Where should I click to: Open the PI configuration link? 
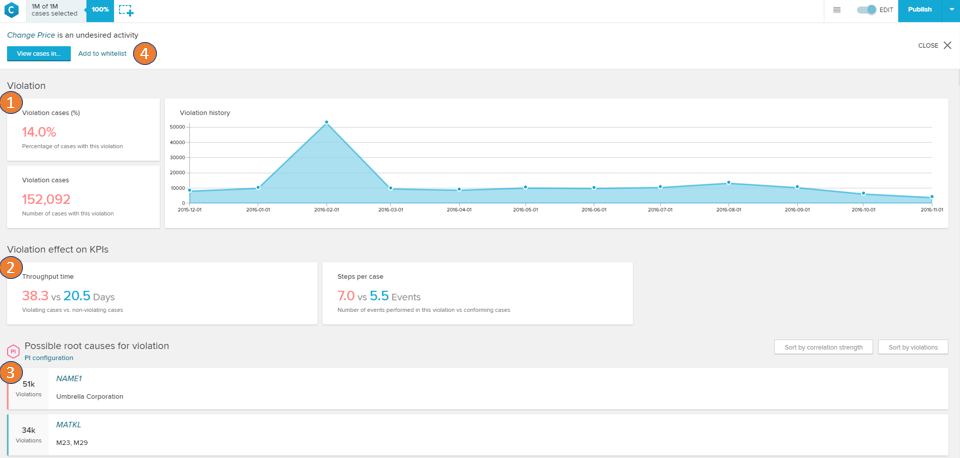coord(49,358)
